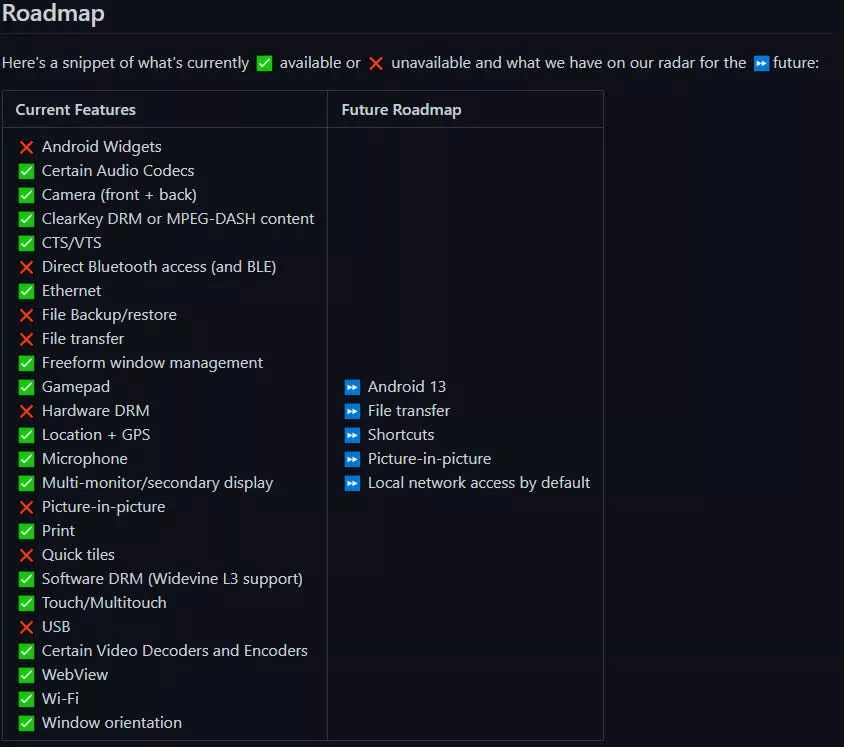Click the fast-forward icon beside Picture-in-picture roadmap item
The image size is (844, 747).
[352, 459]
